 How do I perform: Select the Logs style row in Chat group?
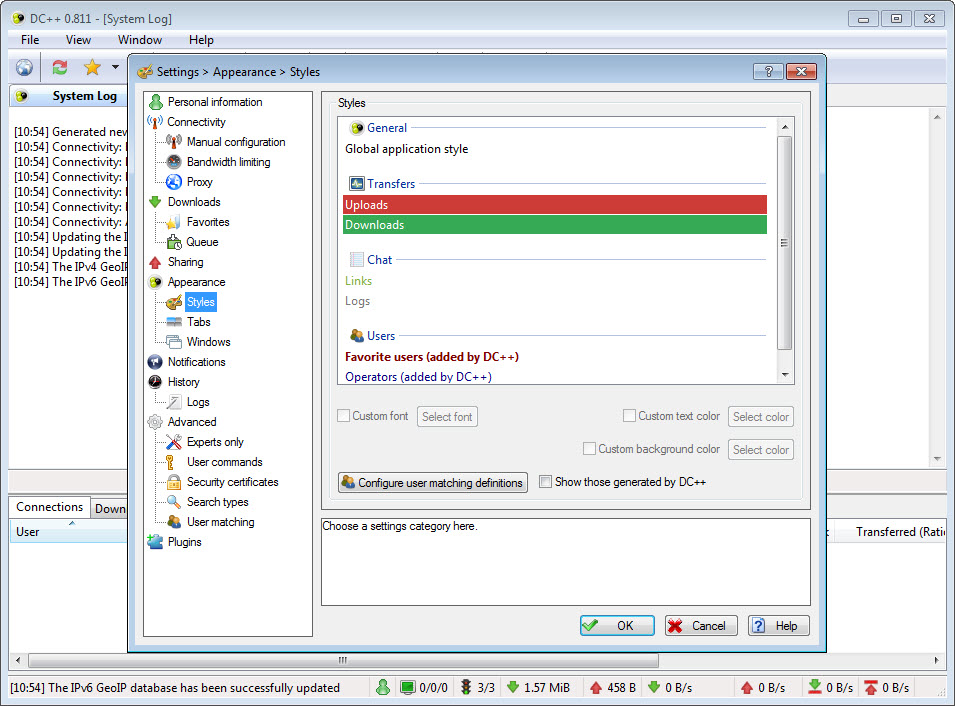(555, 301)
